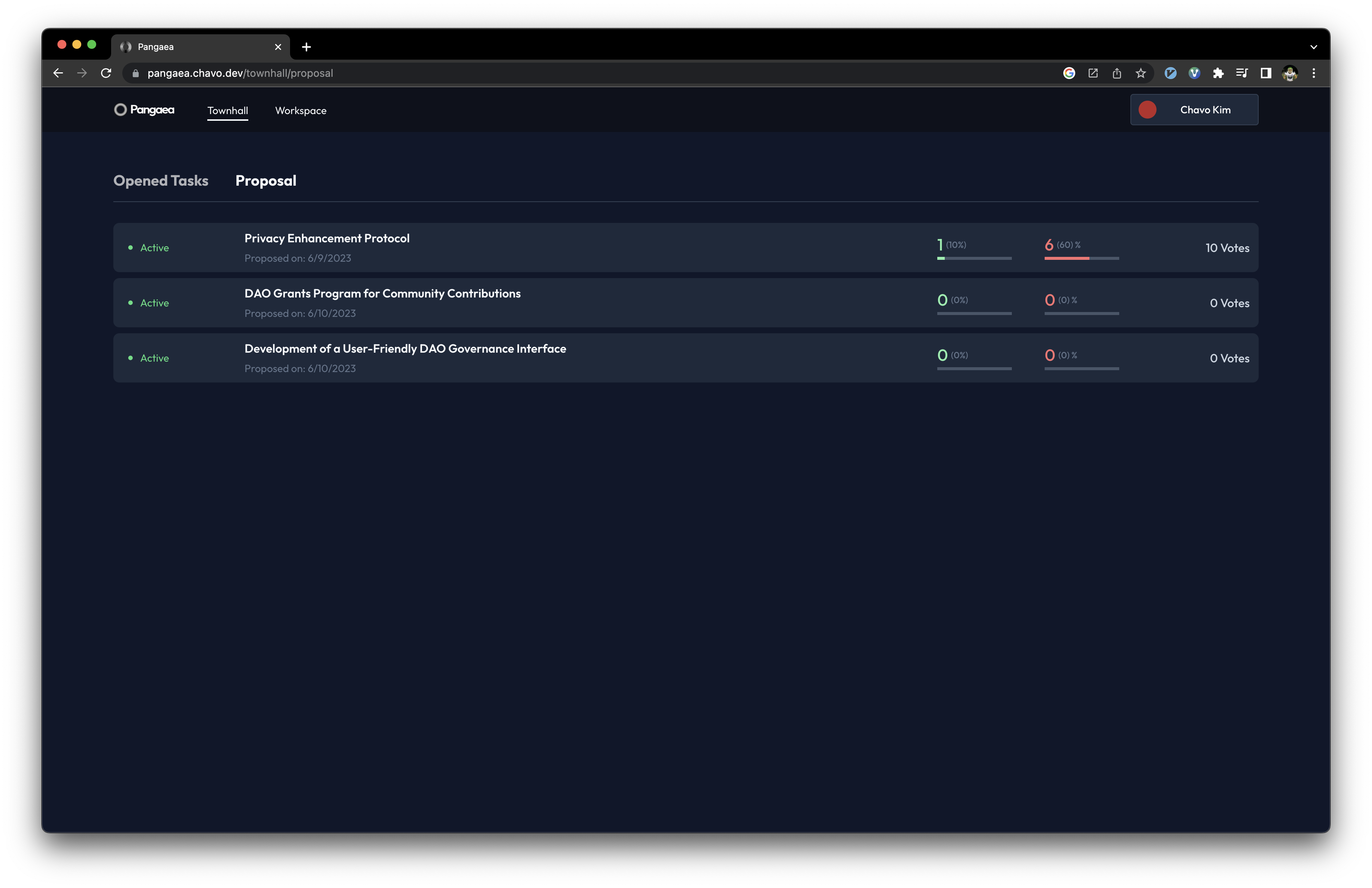The image size is (1372, 888).
Task: Open the page in a new window icon
Action: [x=1093, y=73]
